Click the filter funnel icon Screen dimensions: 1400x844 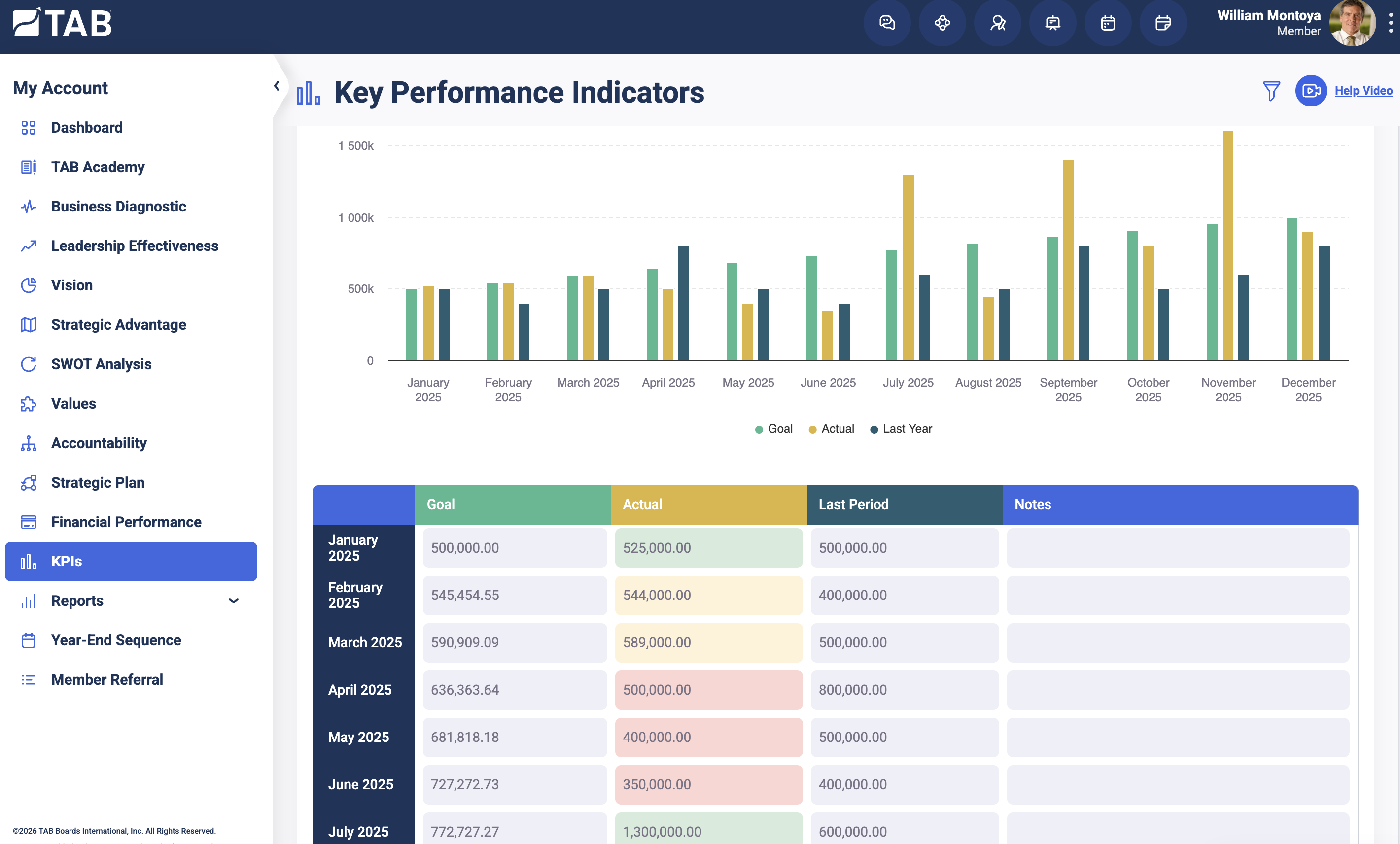coord(1271,91)
